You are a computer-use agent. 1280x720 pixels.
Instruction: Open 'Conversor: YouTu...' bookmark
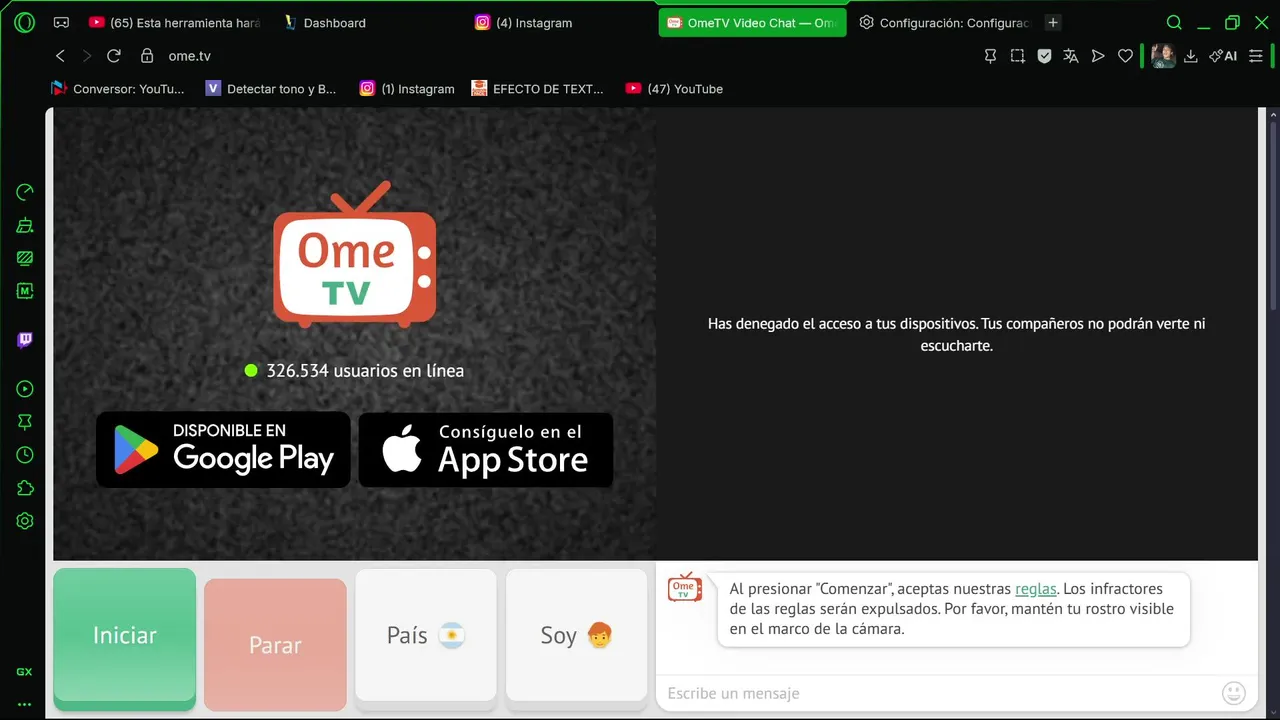point(118,89)
